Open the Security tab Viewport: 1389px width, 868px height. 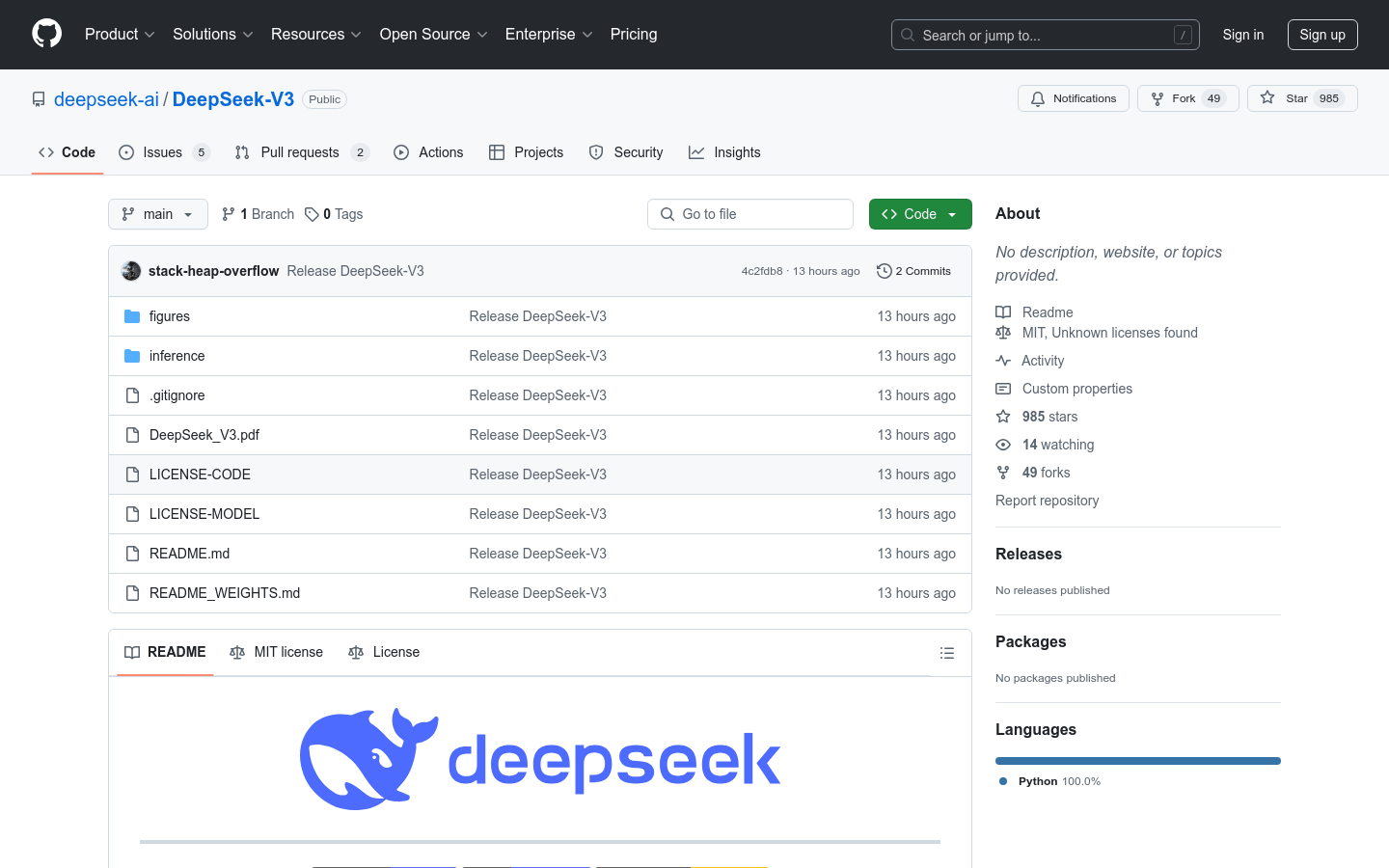tap(626, 152)
